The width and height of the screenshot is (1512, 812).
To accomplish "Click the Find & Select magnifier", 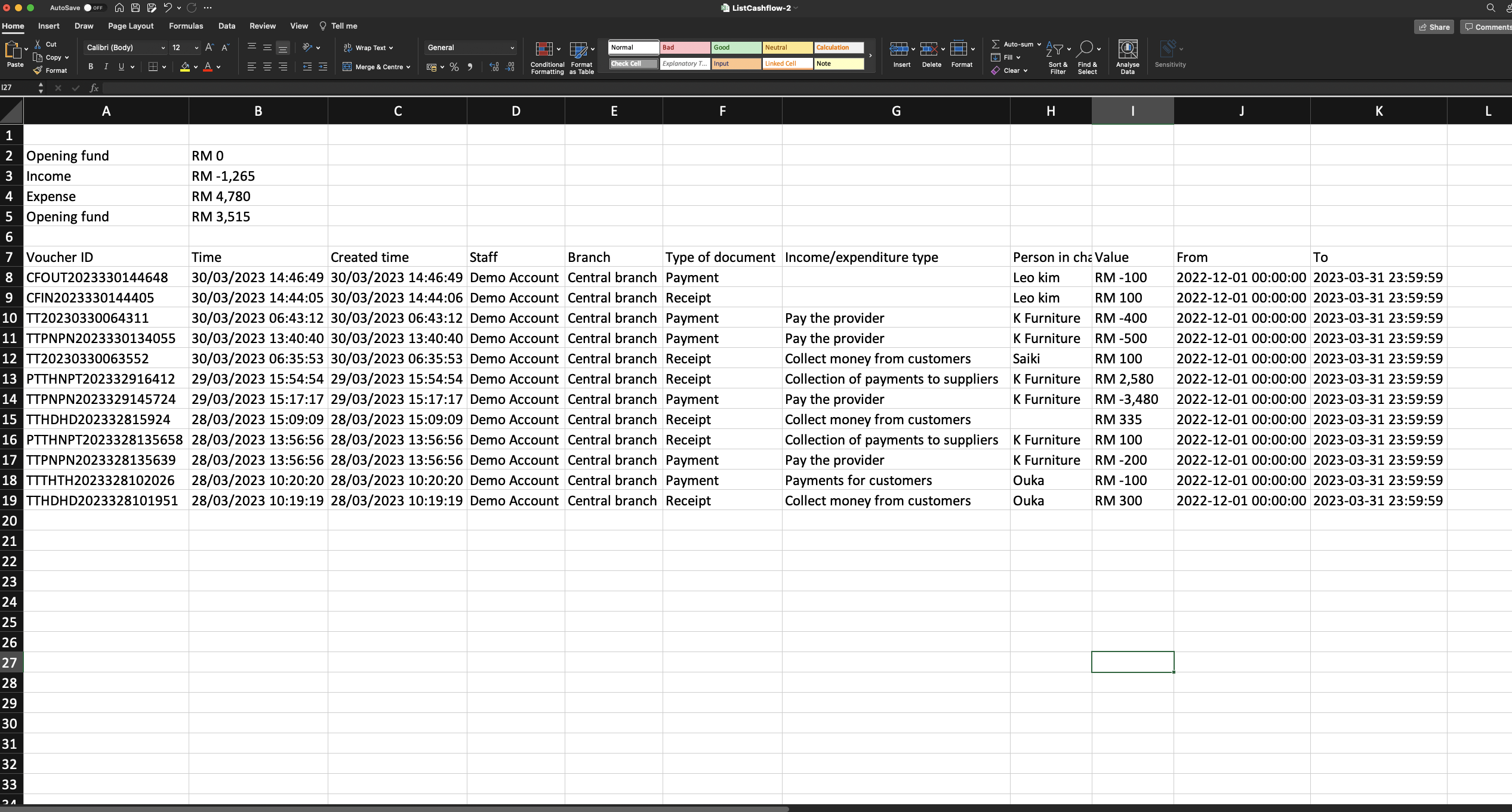I will [1086, 50].
